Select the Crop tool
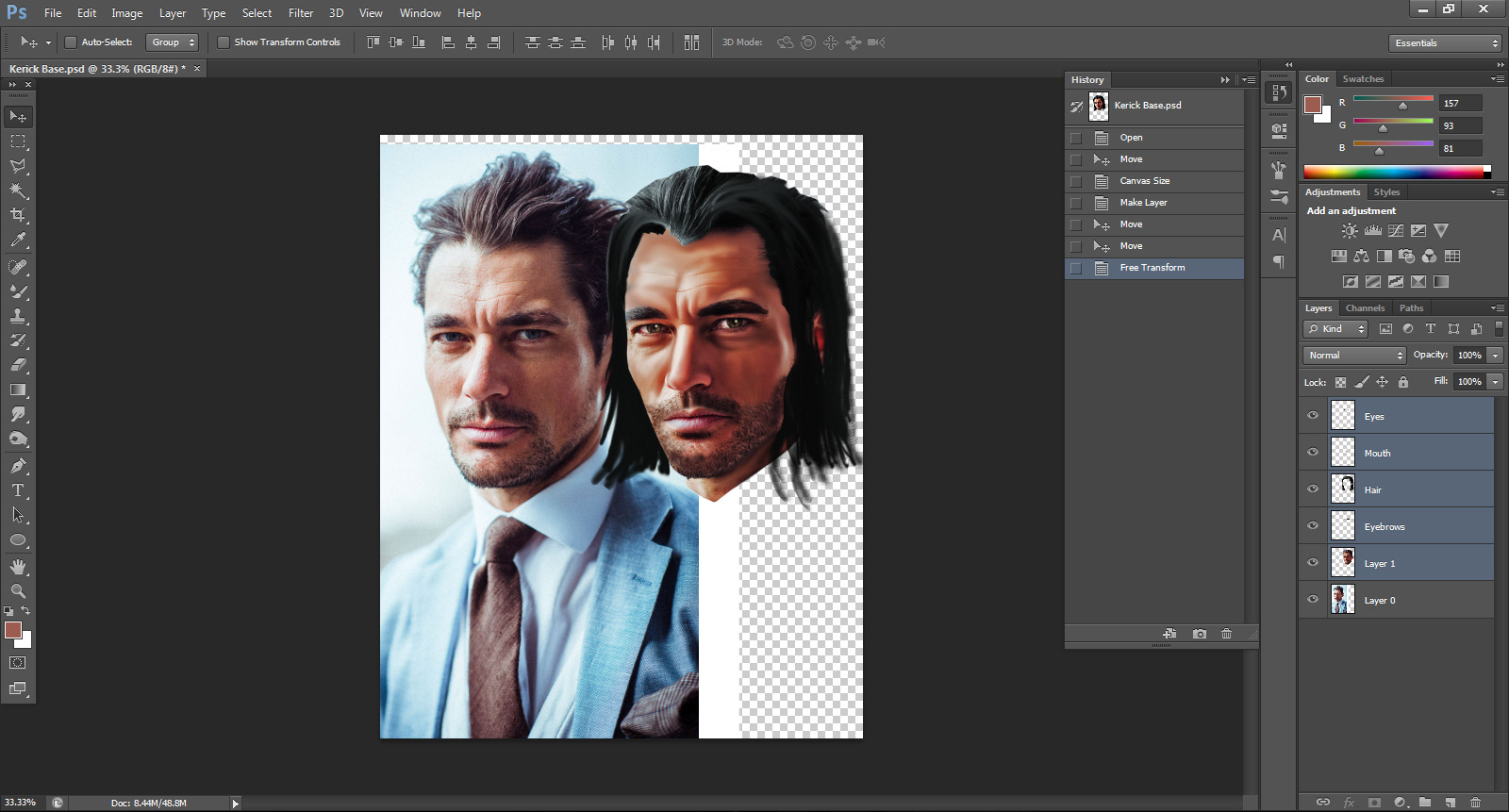Viewport: 1509px width, 812px height. pyautogui.click(x=18, y=215)
